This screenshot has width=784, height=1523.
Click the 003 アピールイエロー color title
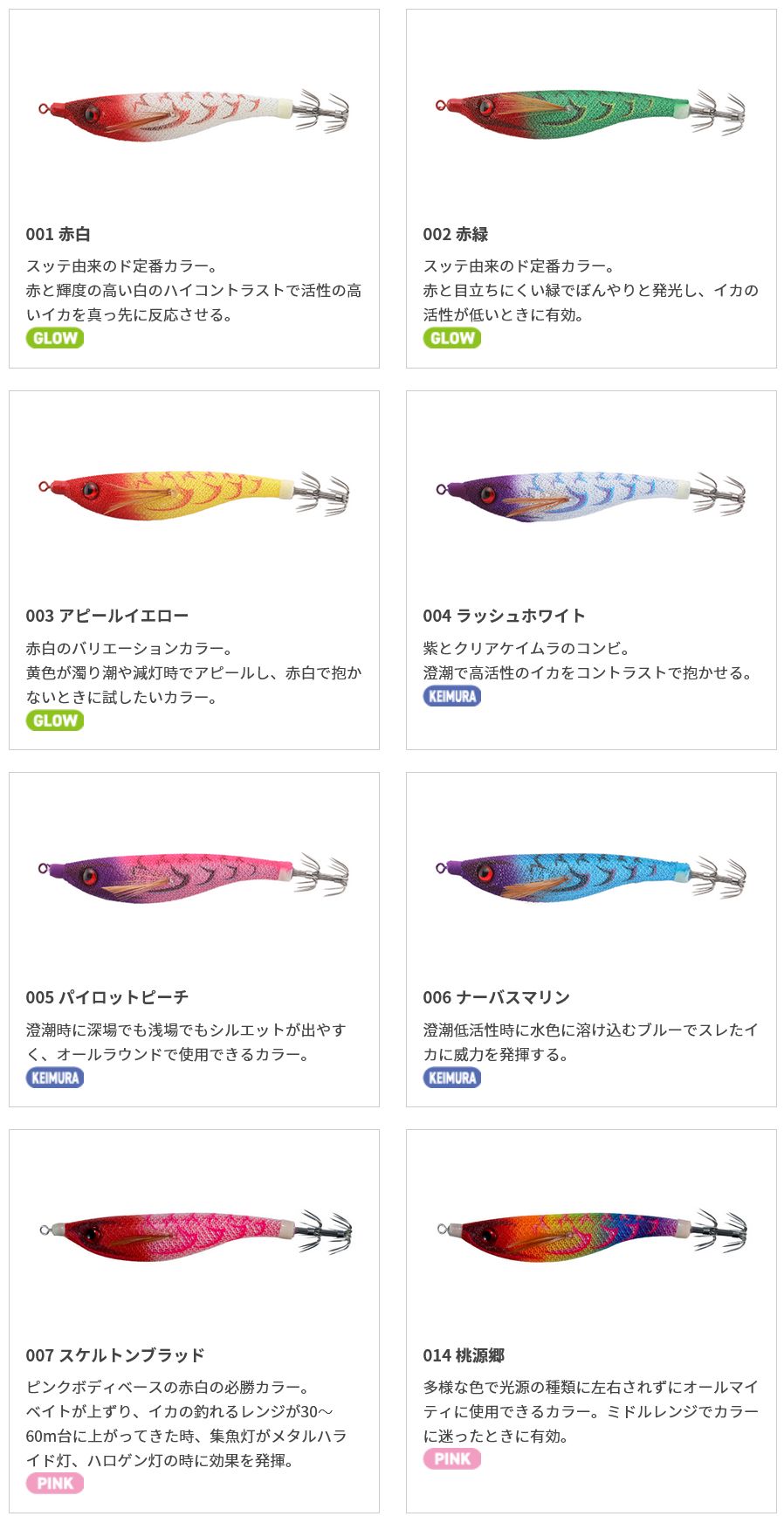tap(107, 616)
